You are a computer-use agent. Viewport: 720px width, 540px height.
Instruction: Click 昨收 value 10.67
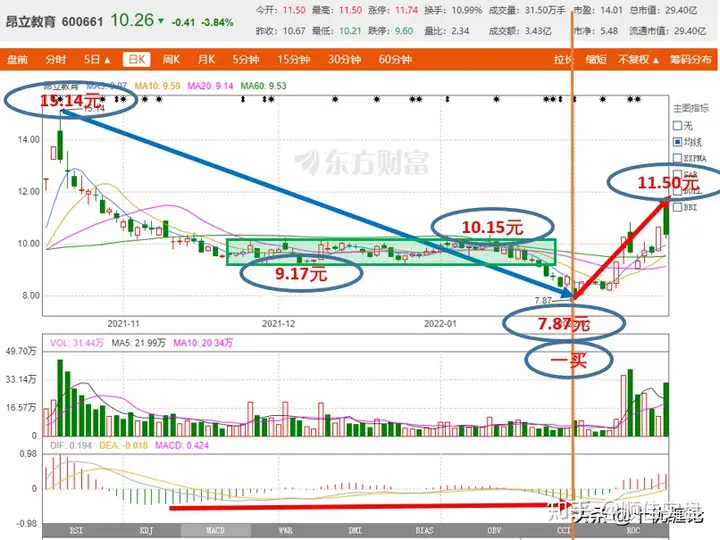(294, 31)
